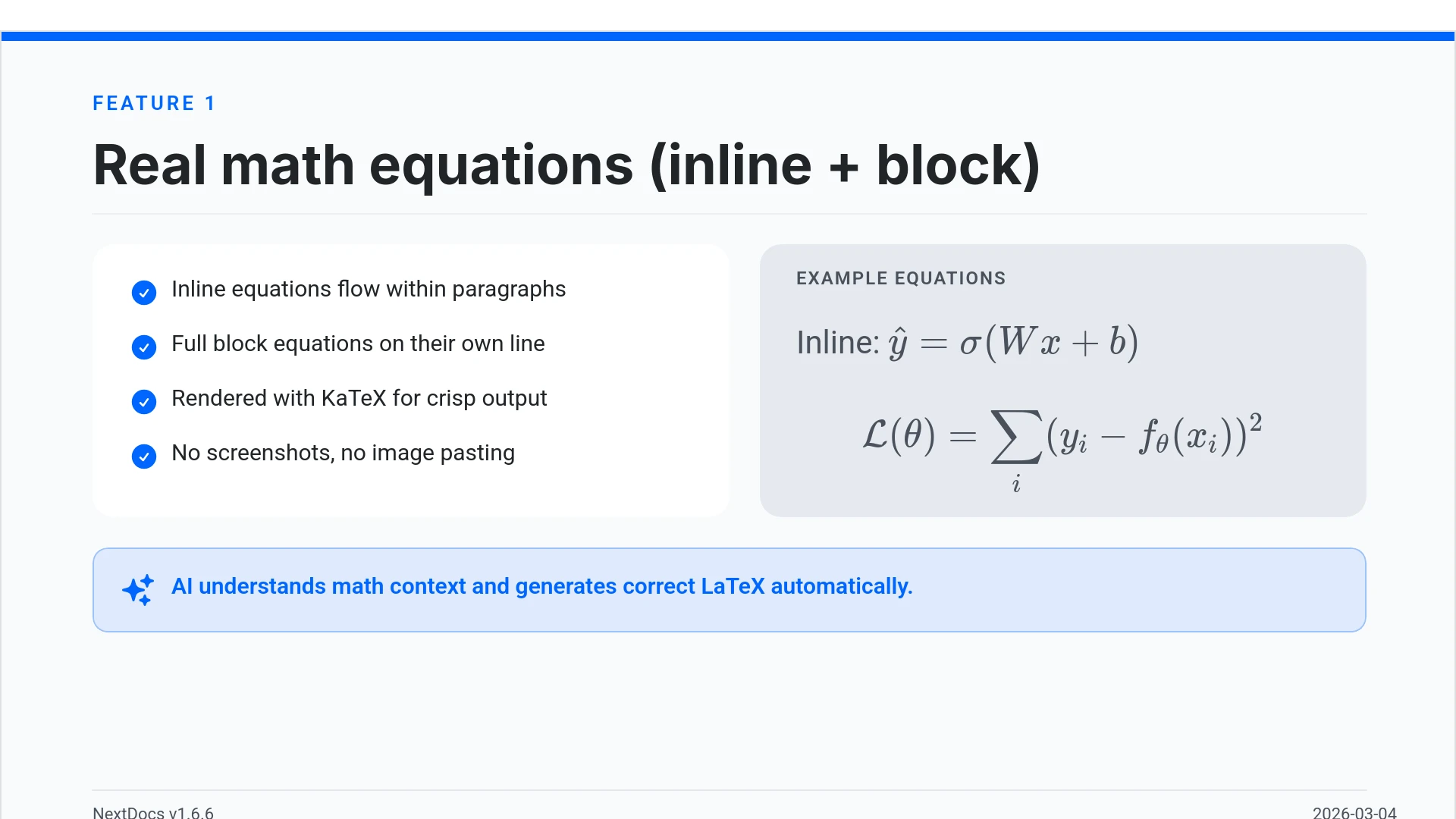Click the 'EXAMPLE EQUATIONS' heading

[901, 278]
